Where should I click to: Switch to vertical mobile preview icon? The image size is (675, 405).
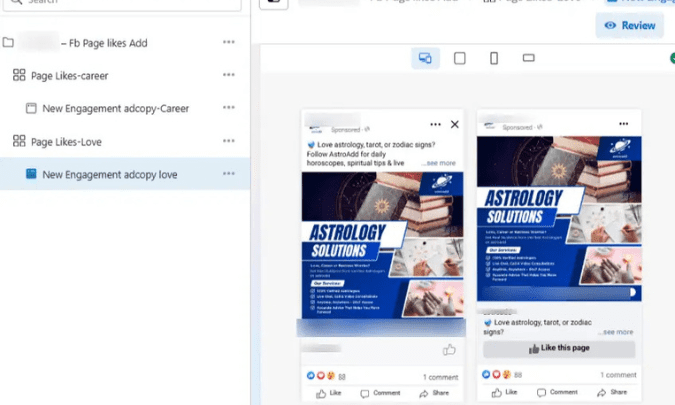(494, 58)
